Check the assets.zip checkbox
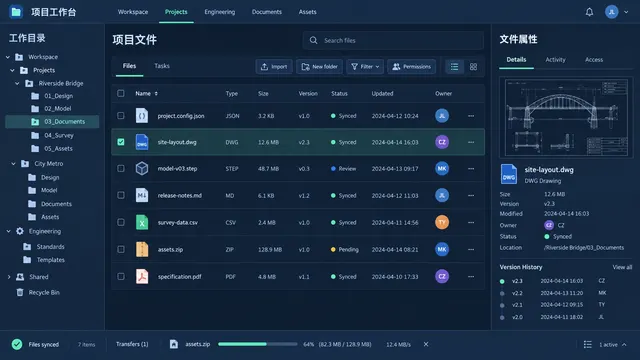Screen dimensions: 640x360 (121, 249)
